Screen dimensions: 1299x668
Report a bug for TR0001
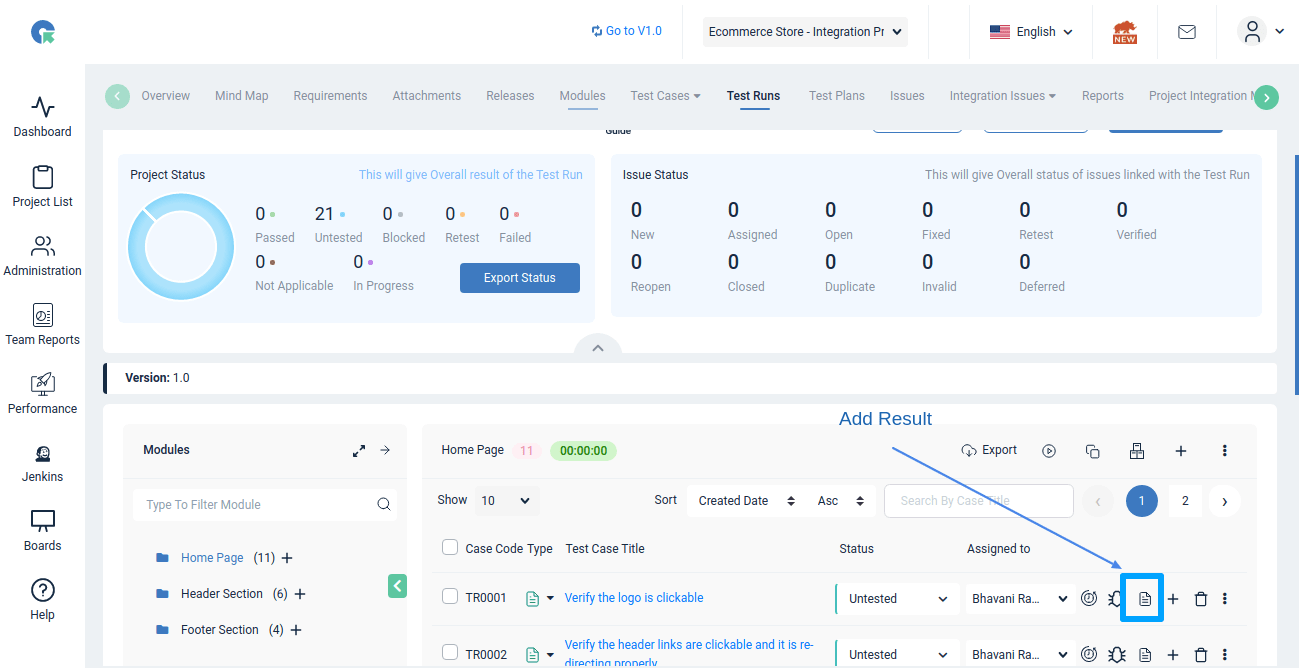(1117, 598)
